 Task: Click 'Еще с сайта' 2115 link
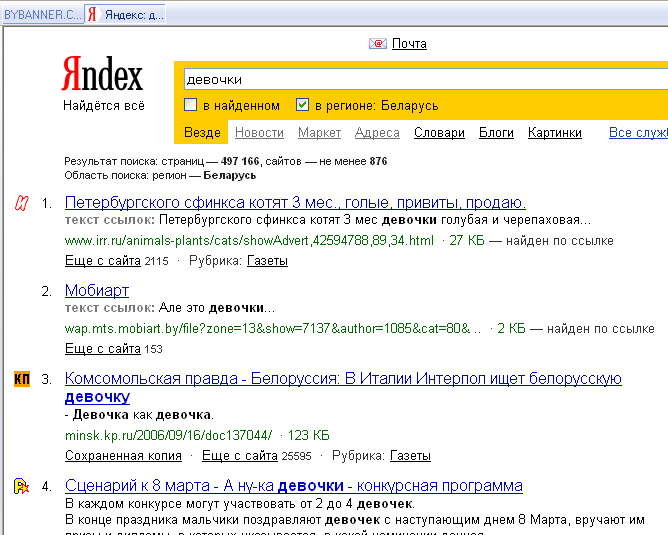103,261
